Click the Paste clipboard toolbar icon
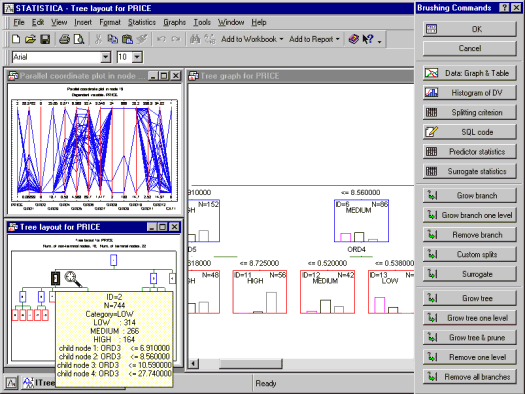 pos(127,39)
